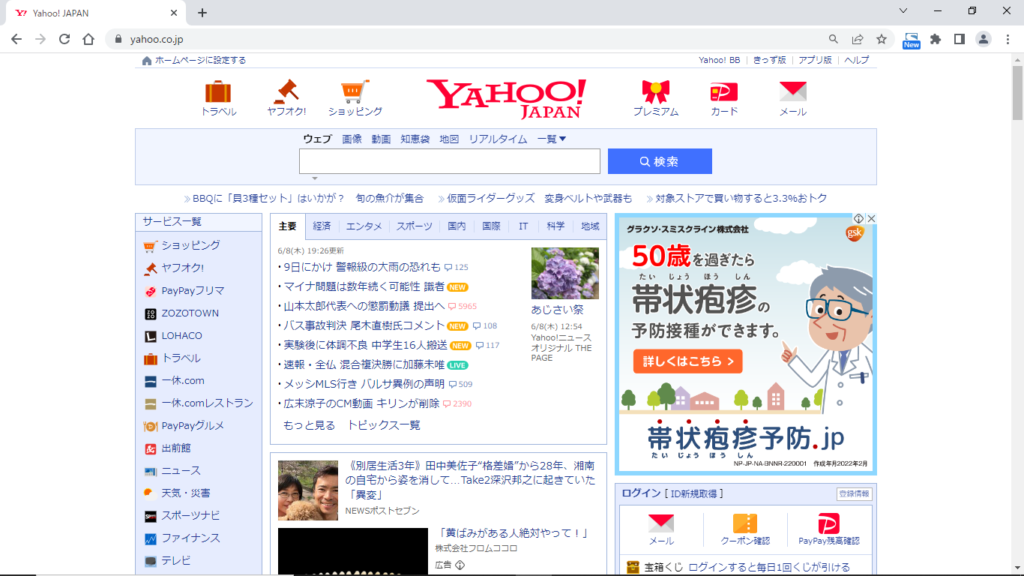This screenshot has height=576, width=1024.
Task: Select the リアルタイム search type
Action: click(x=498, y=139)
